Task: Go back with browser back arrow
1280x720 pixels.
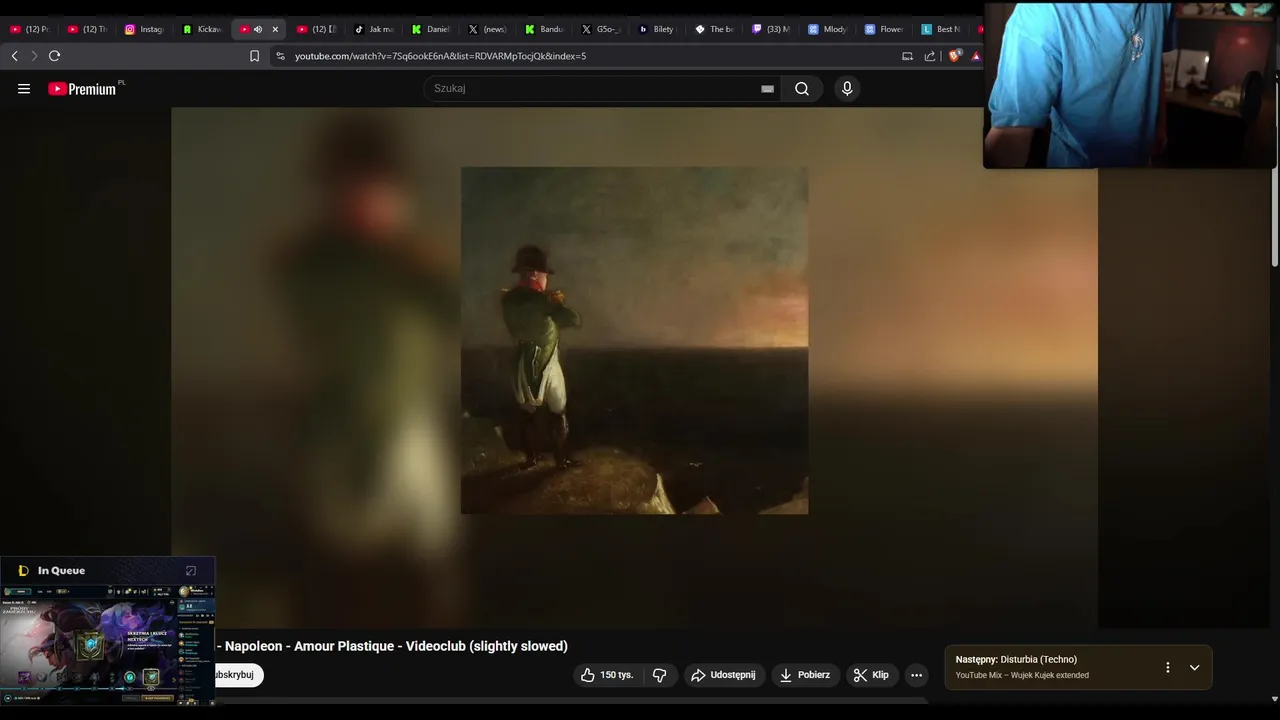Action: click(14, 56)
